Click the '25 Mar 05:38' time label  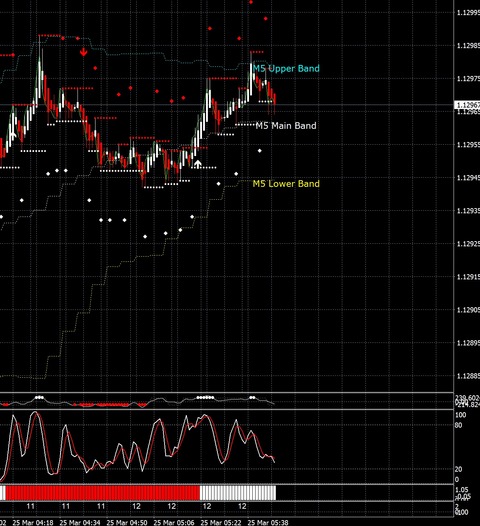click(268, 523)
